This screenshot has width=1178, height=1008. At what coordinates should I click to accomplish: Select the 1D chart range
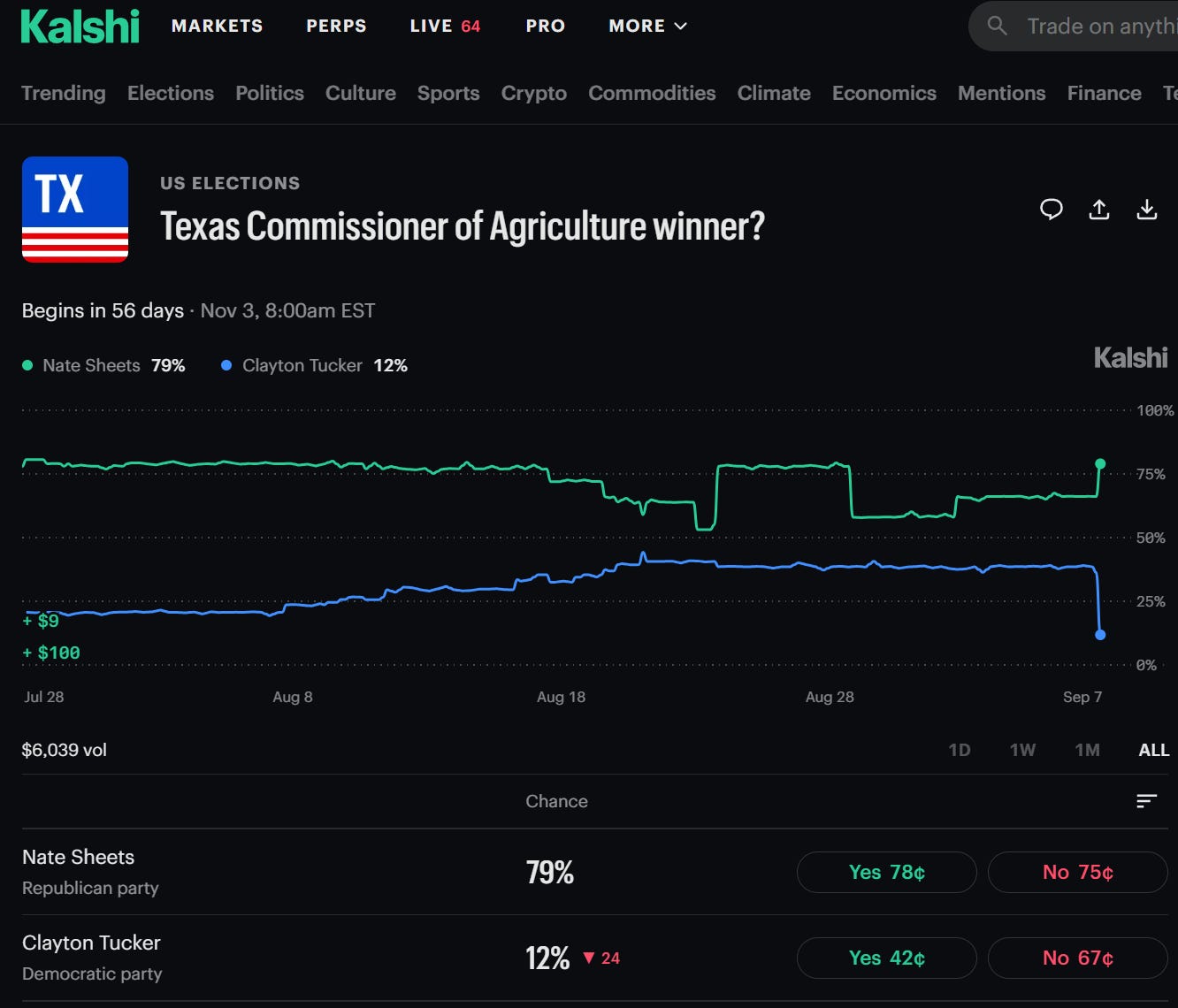click(x=960, y=750)
